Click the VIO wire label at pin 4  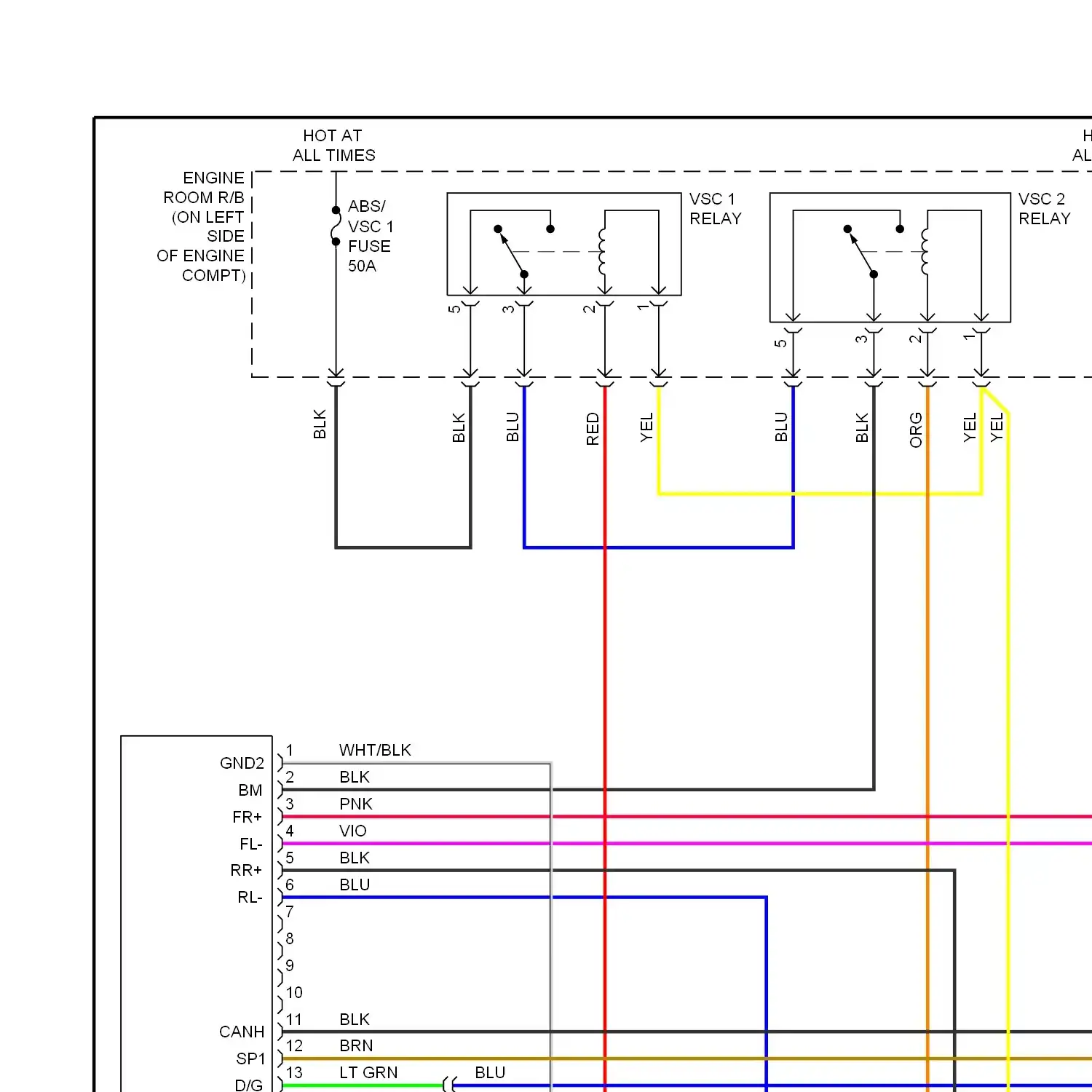coord(352,831)
